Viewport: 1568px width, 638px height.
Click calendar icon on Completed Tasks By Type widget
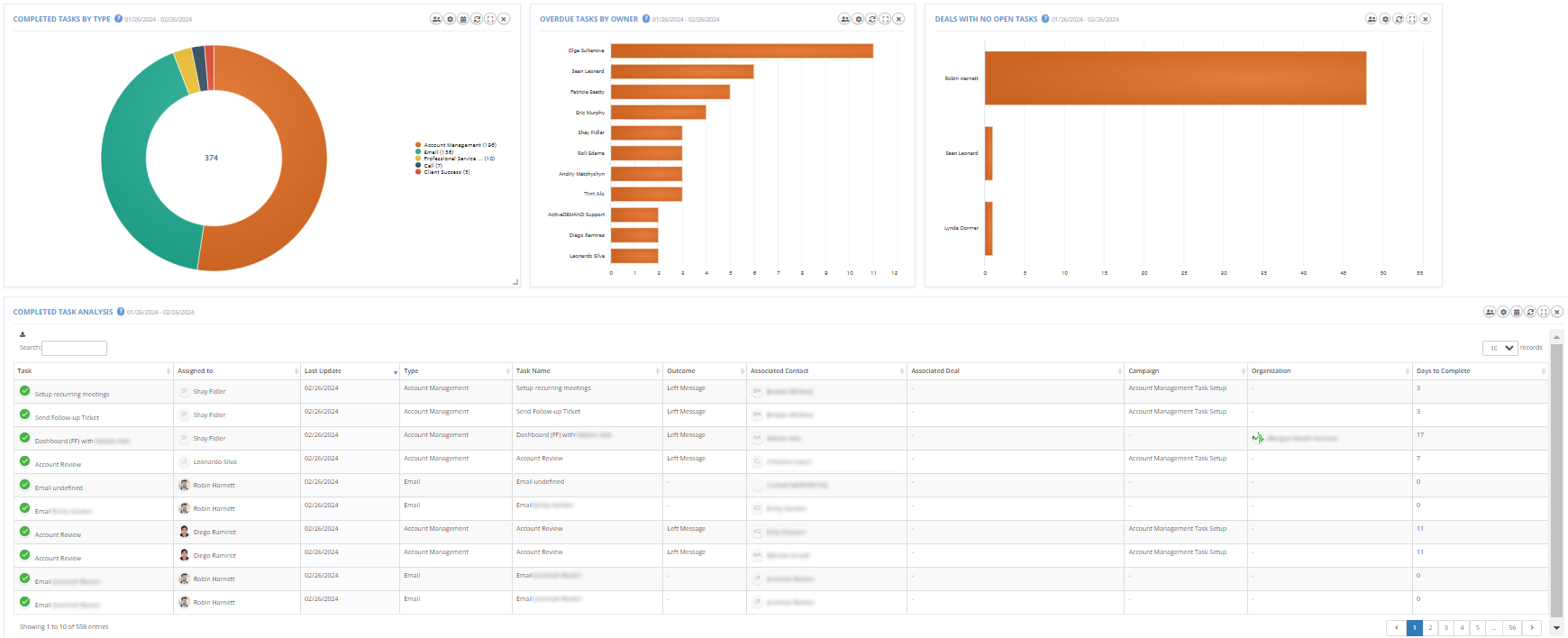tap(463, 19)
